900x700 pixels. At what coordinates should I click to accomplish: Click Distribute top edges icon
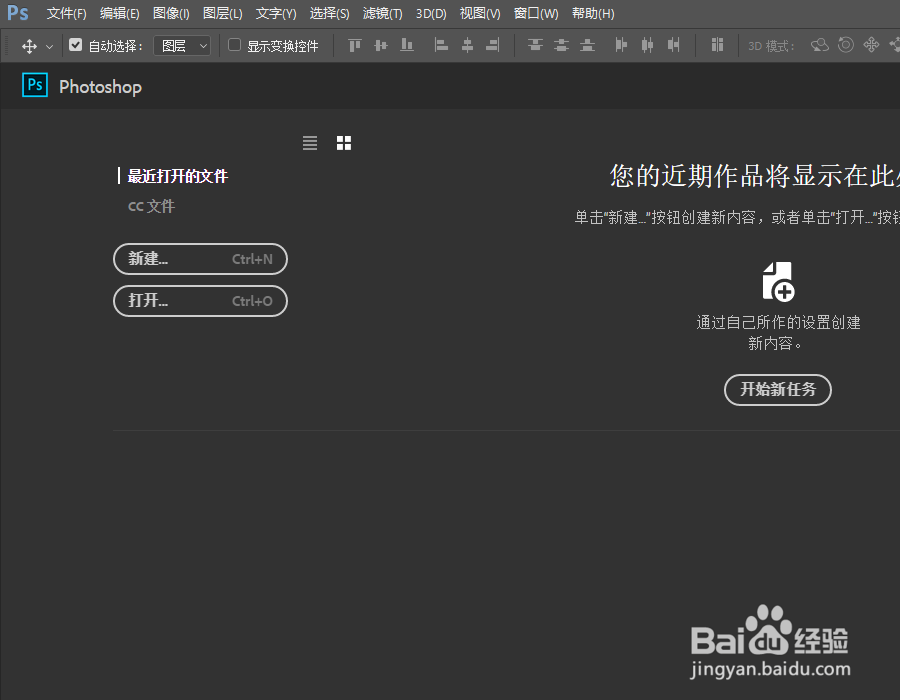tap(535, 45)
